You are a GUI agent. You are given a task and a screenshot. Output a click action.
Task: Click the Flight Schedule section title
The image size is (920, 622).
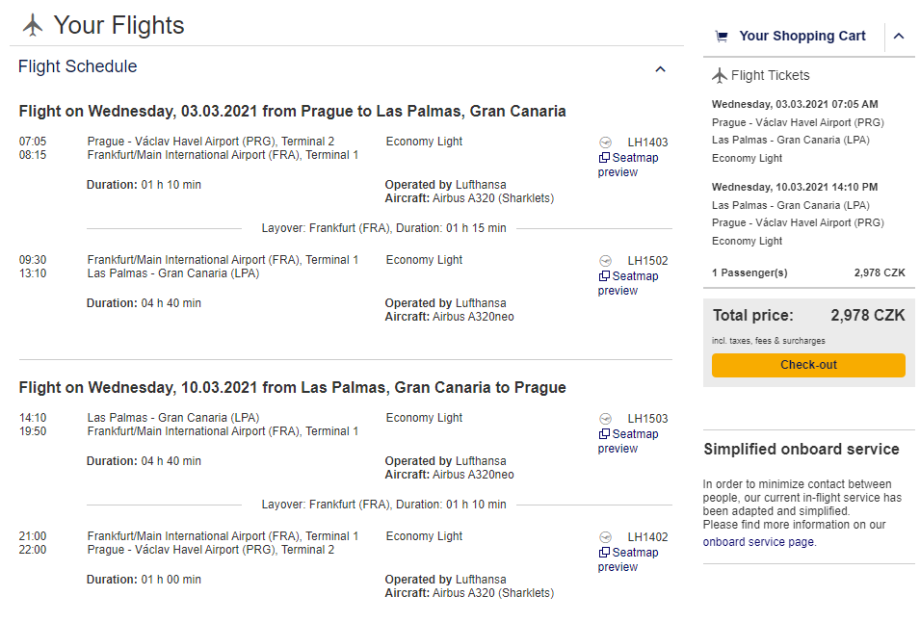78,67
